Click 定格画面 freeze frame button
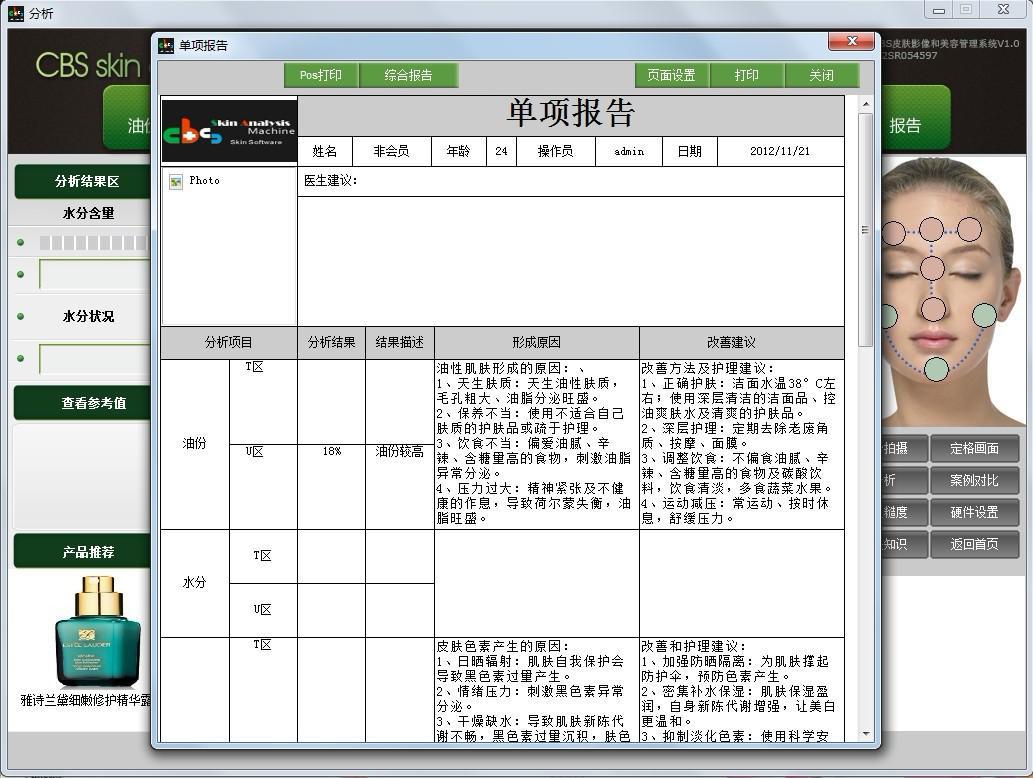 pyautogui.click(x=974, y=449)
